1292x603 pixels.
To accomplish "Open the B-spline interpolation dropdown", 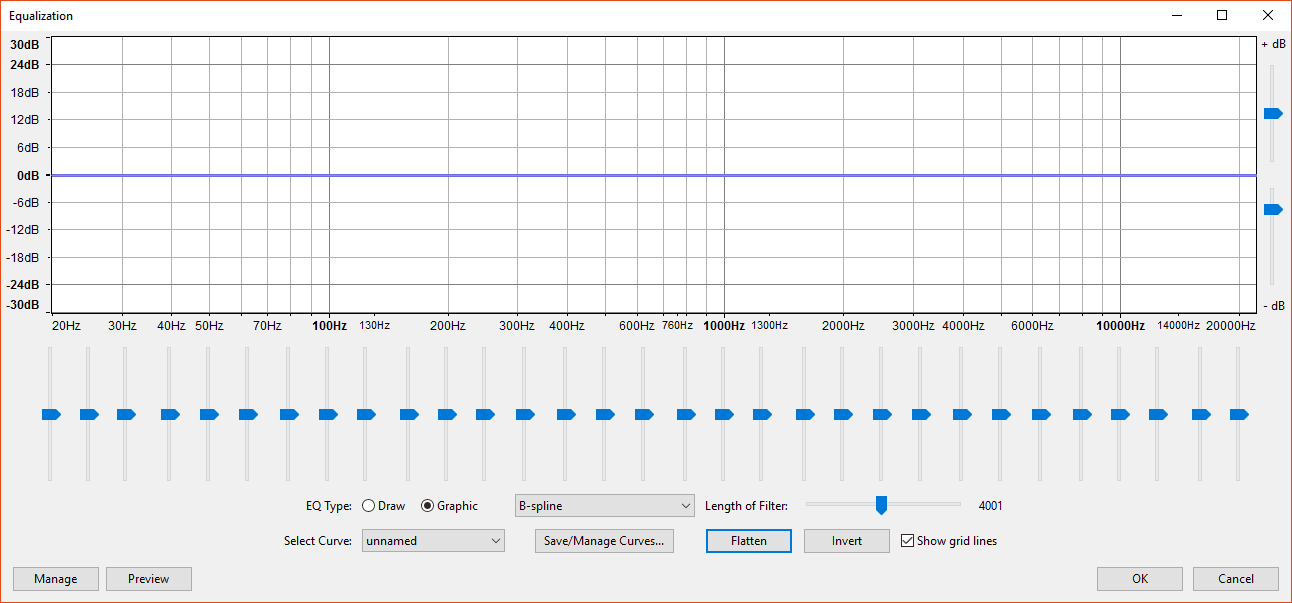I will [x=604, y=506].
